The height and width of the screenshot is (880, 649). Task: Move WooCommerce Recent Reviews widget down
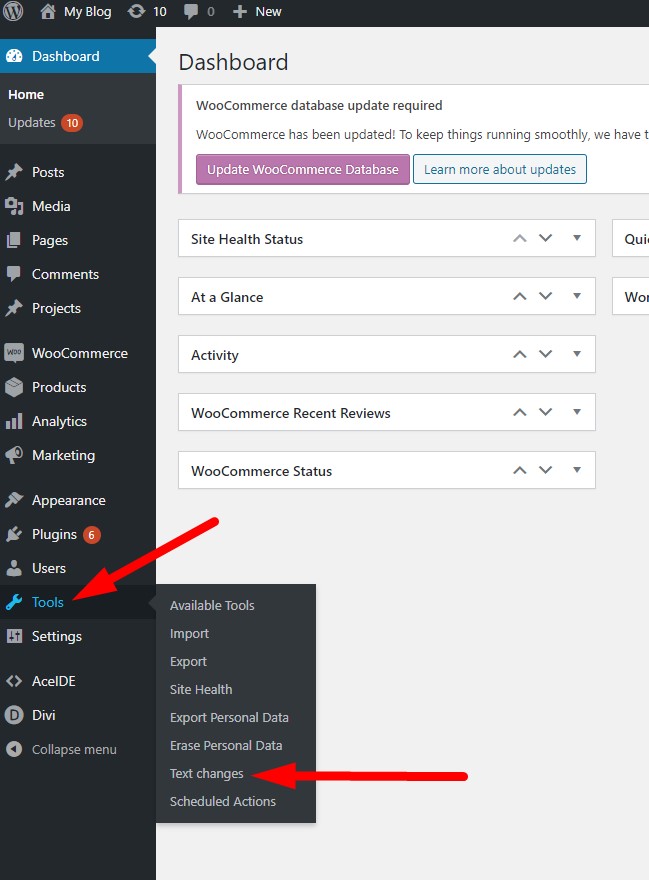[546, 412]
